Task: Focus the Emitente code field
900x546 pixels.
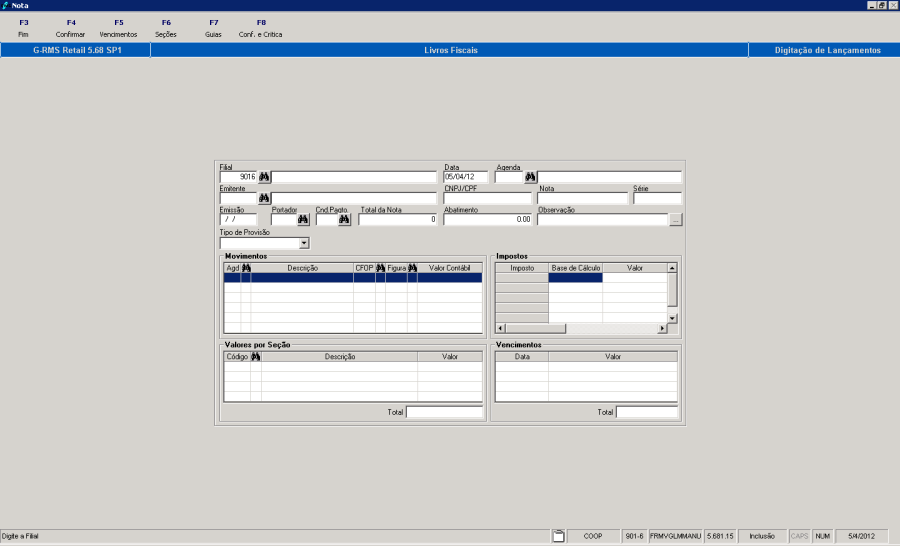Action: [x=238, y=198]
